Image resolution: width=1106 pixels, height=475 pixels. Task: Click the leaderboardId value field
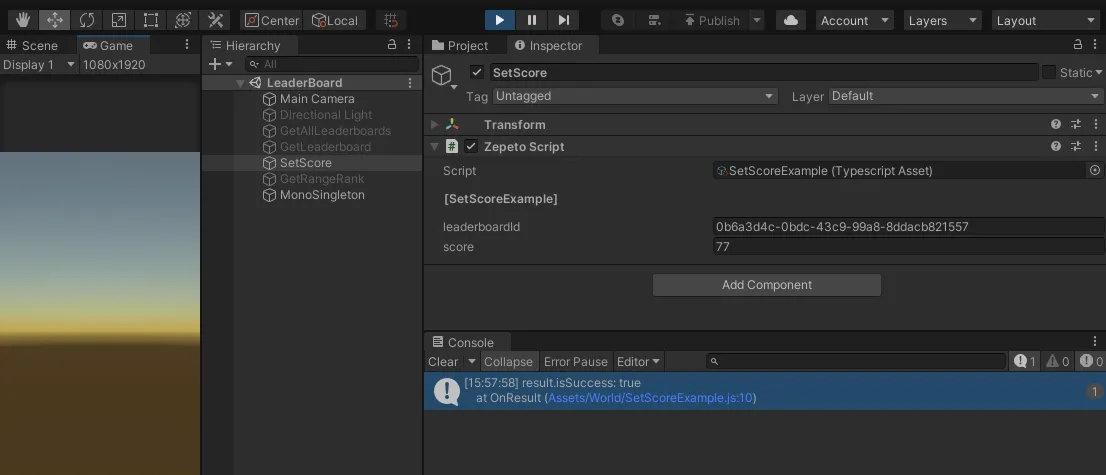tap(908, 227)
